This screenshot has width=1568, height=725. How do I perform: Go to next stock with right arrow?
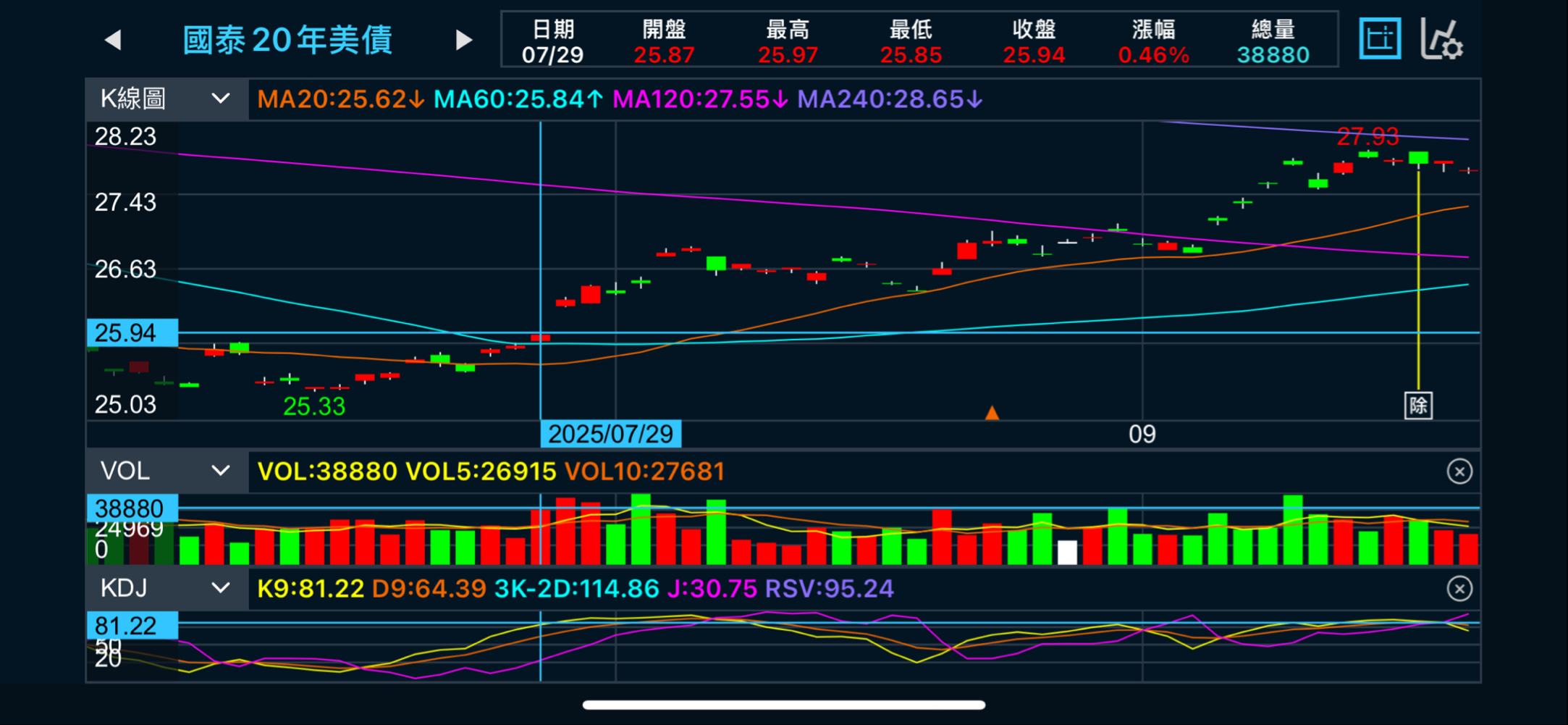coord(463,40)
